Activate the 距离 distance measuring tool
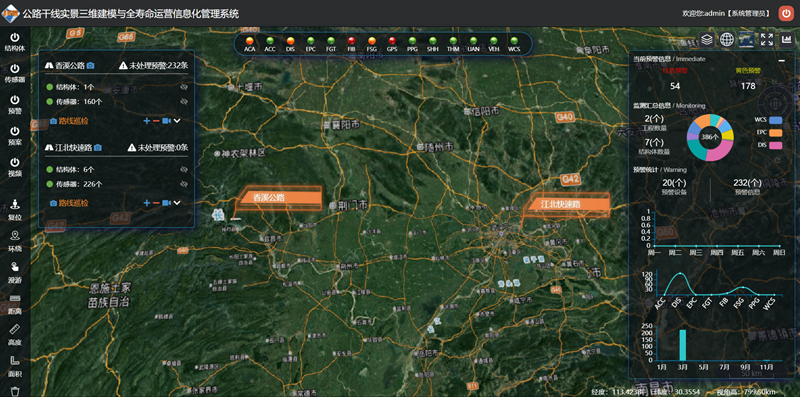This screenshot has width=800, height=397. pos(15,304)
